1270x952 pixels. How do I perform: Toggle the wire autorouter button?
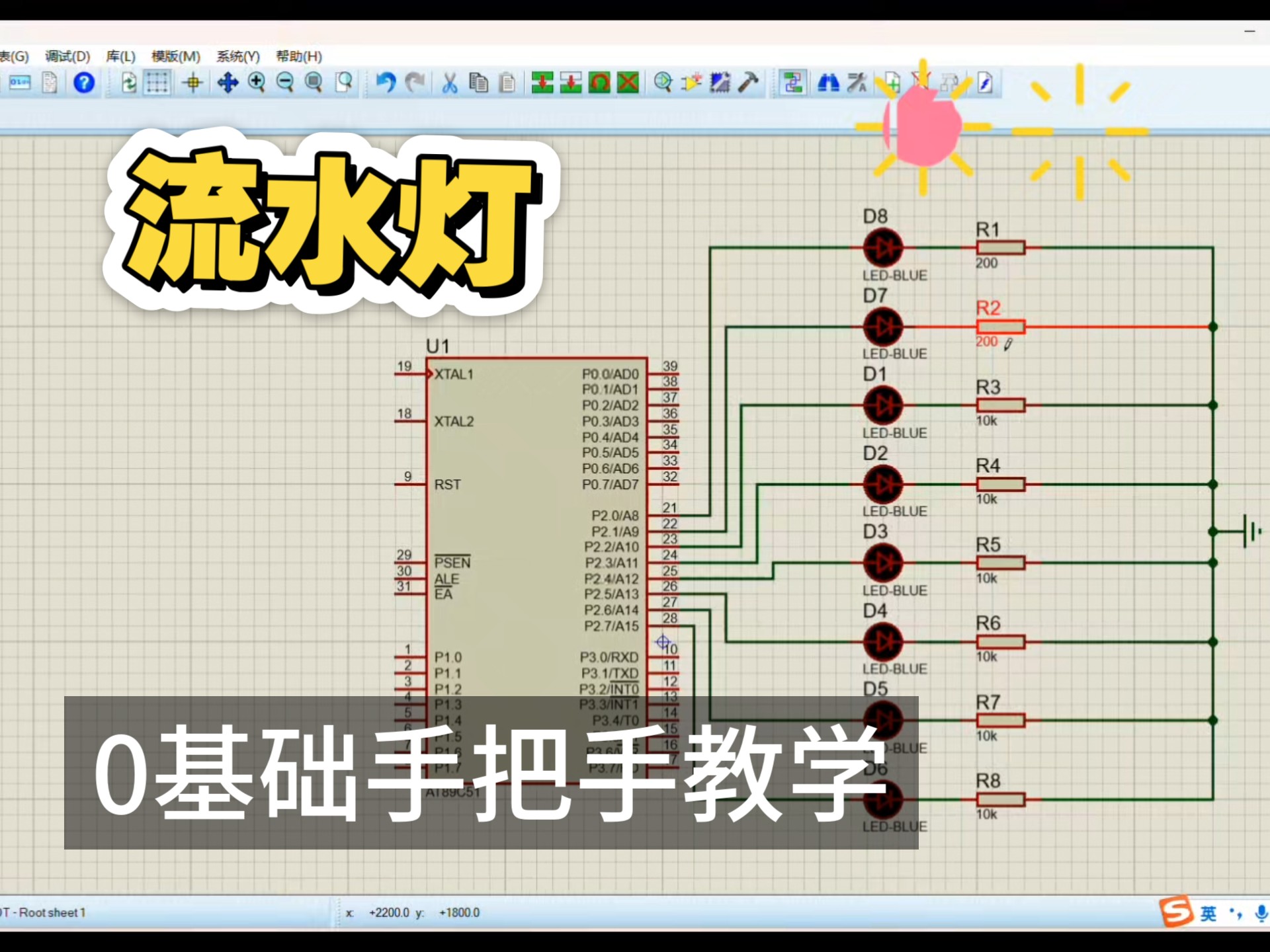[x=792, y=83]
